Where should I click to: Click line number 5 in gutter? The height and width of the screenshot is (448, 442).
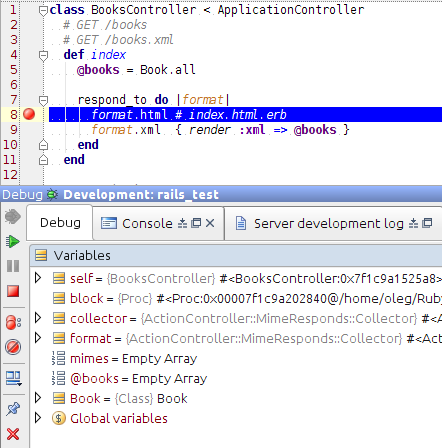coord(13,70)
